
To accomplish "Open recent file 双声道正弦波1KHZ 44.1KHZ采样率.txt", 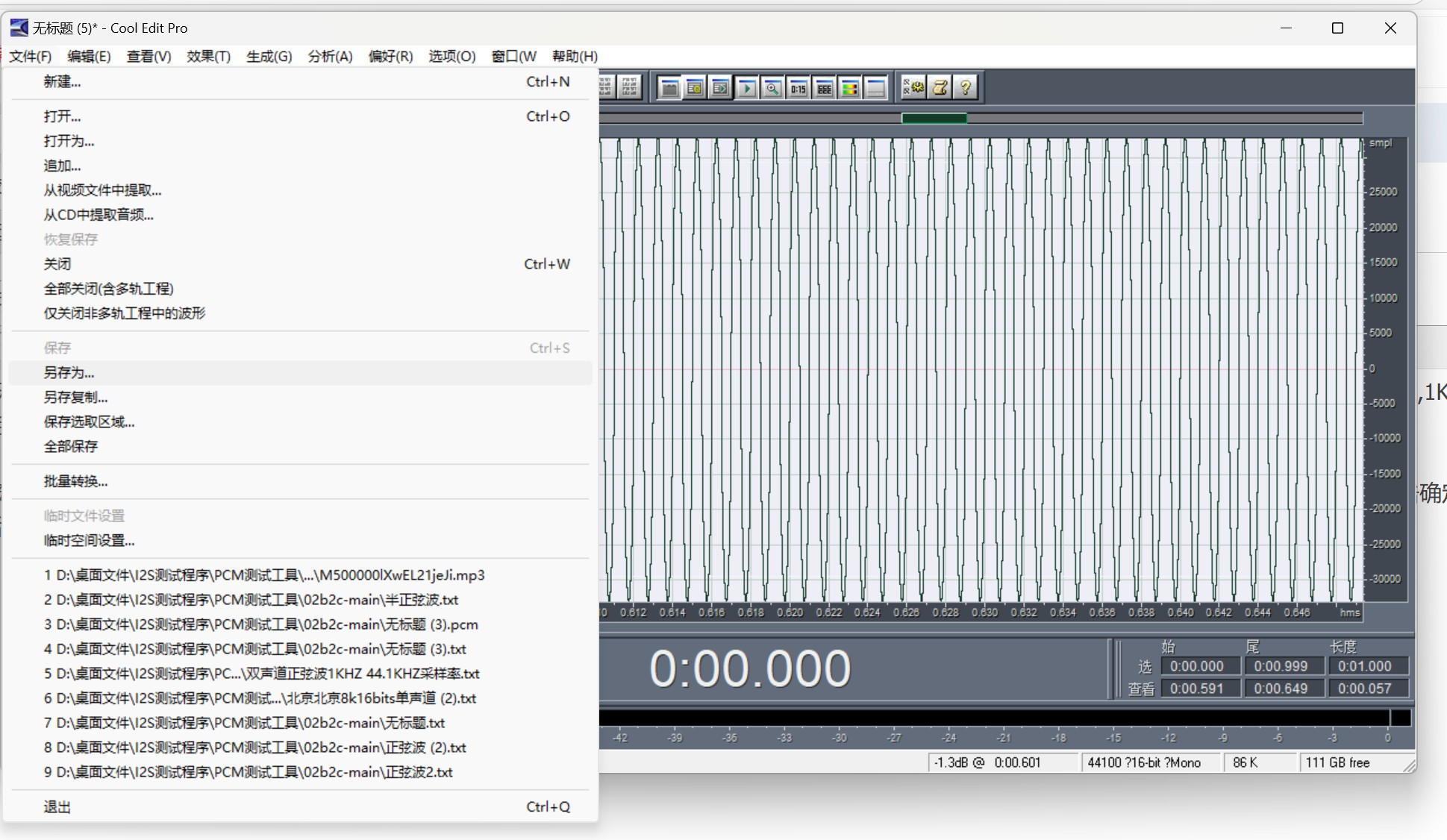I will (x=300, y=674).
